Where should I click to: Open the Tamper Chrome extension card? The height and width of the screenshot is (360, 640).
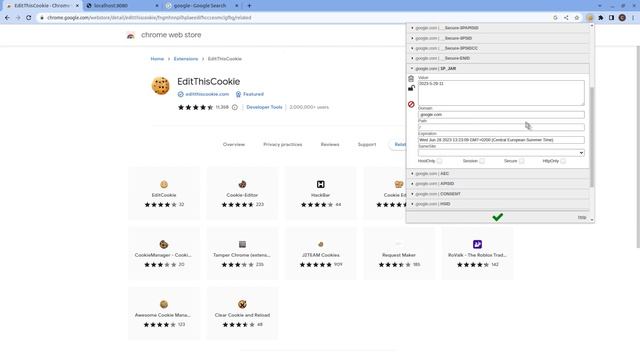pos(242,253)
